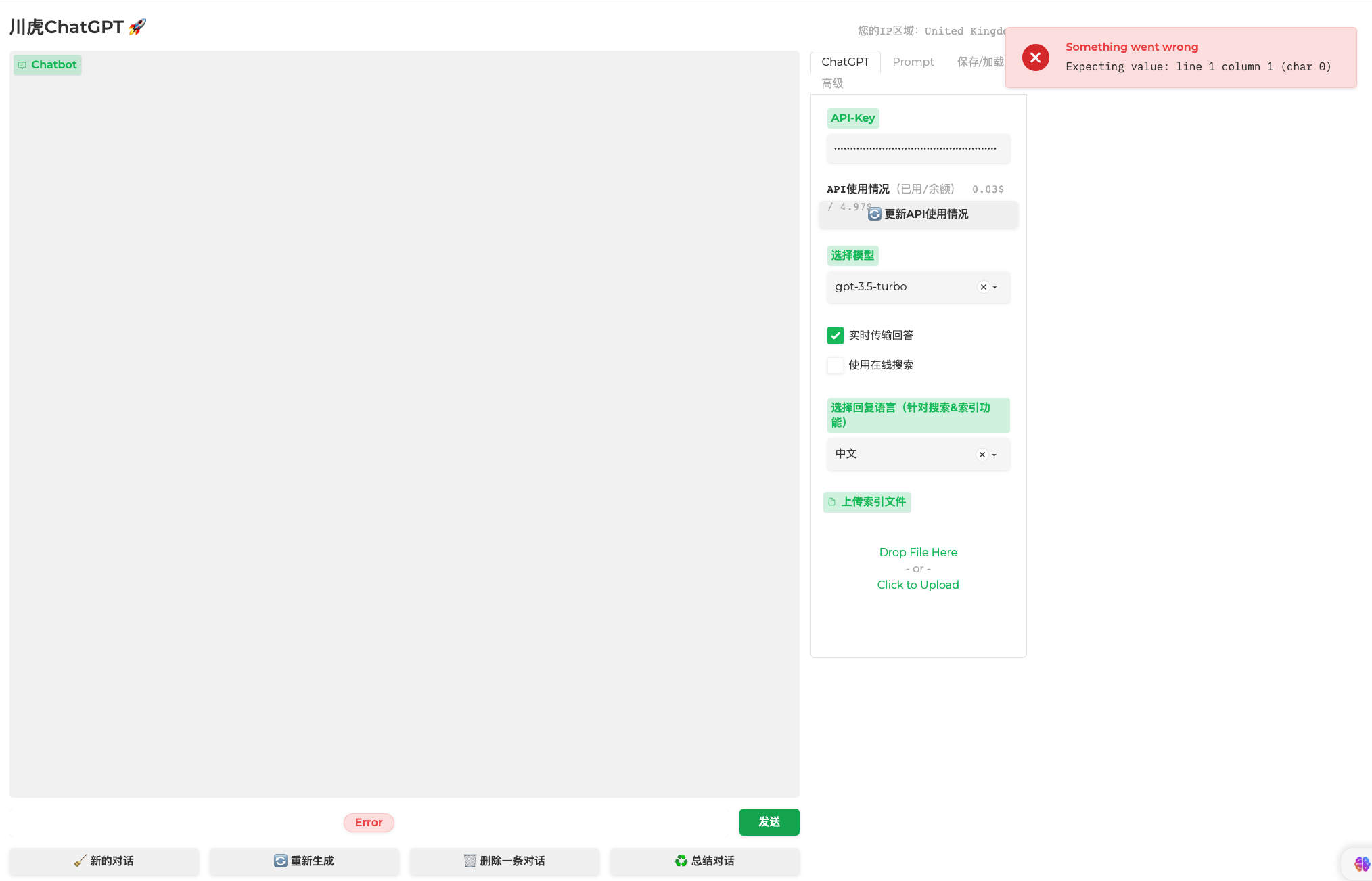Click the regenerate arrows icon on 重新生成

tap(281, 861)
